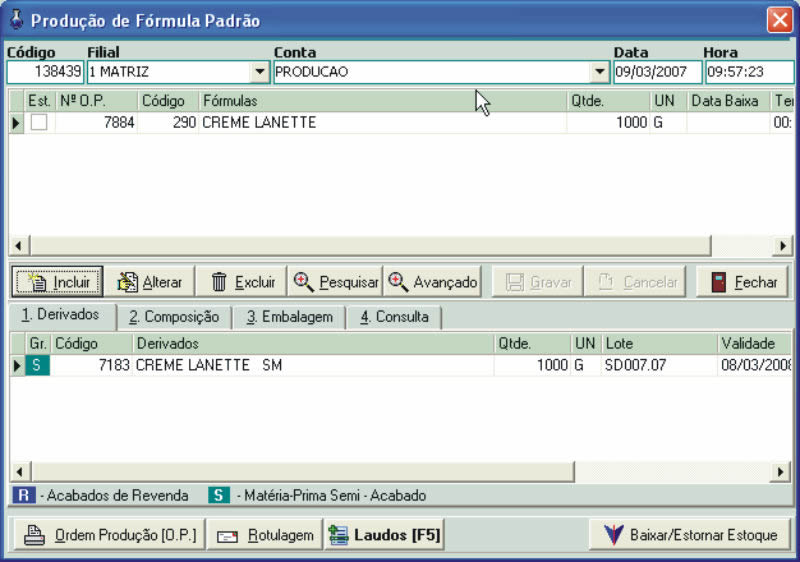Click the Derivados column header
Screen dimensions: 800x562
pyautogui.click(x=313, y=344)
